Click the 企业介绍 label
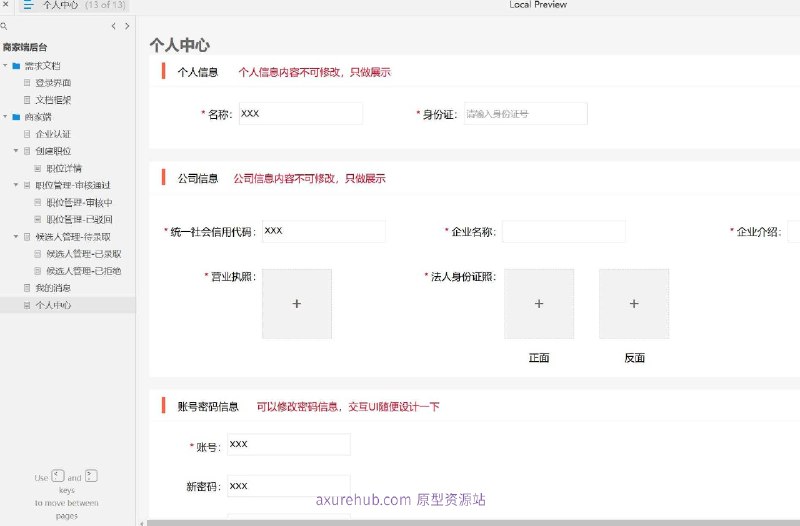800x526 pixels. [x=759, y=232]
